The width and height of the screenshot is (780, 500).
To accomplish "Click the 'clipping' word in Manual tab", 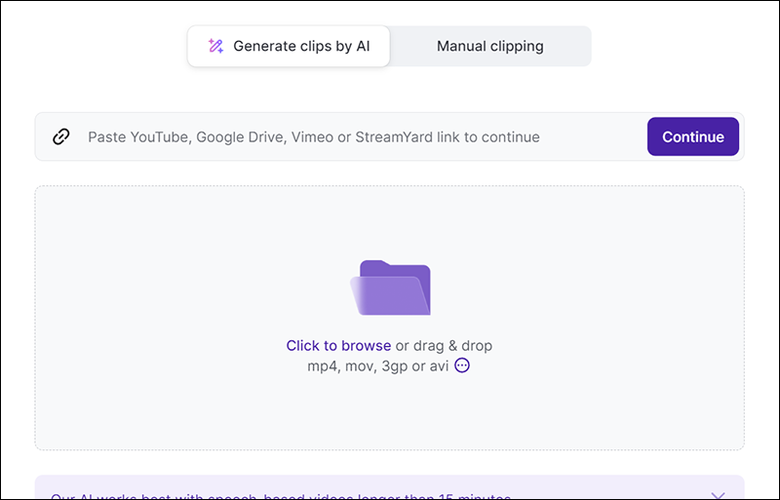I will pyautogui.click(x=517, y=46).
